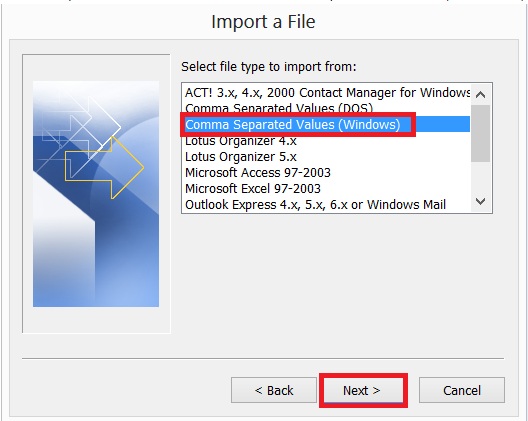Image resolution: width=528 pixels, height=421 pixels.
Task: Click the "Select file type to import from" label
Action: (269, 67)
